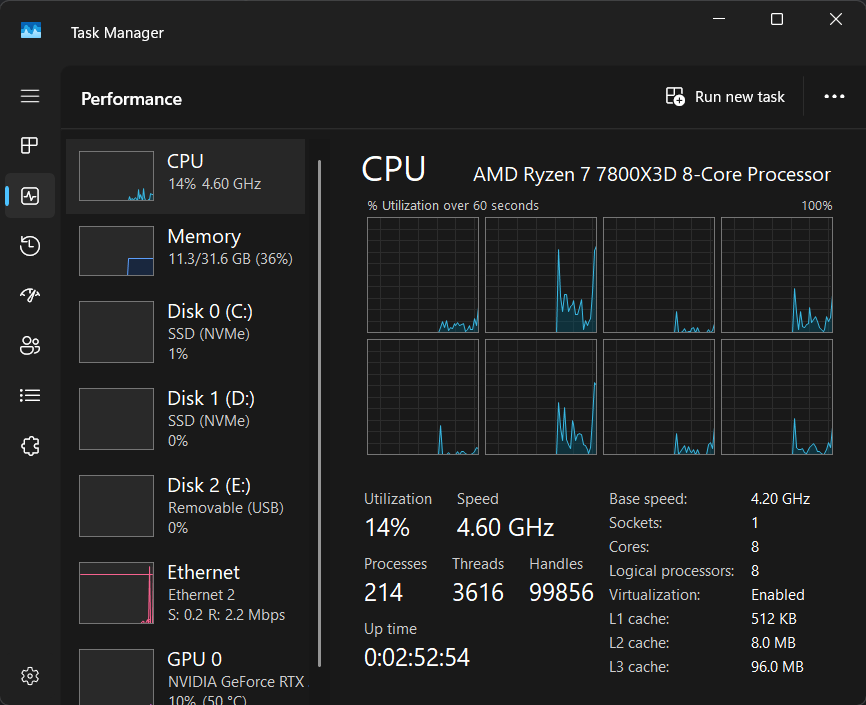Open the Users page icon
Viewport: 866px width, 705px height.
(30, 346)
